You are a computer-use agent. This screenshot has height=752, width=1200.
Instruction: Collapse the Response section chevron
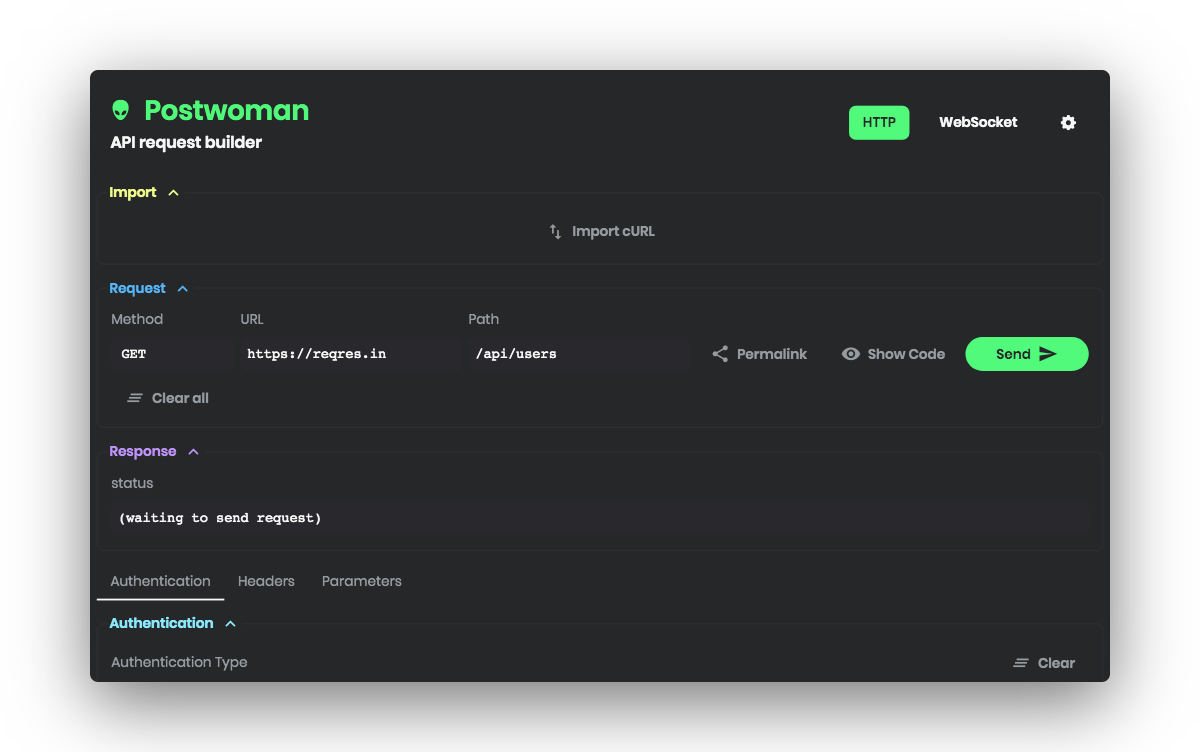(193, 452)
